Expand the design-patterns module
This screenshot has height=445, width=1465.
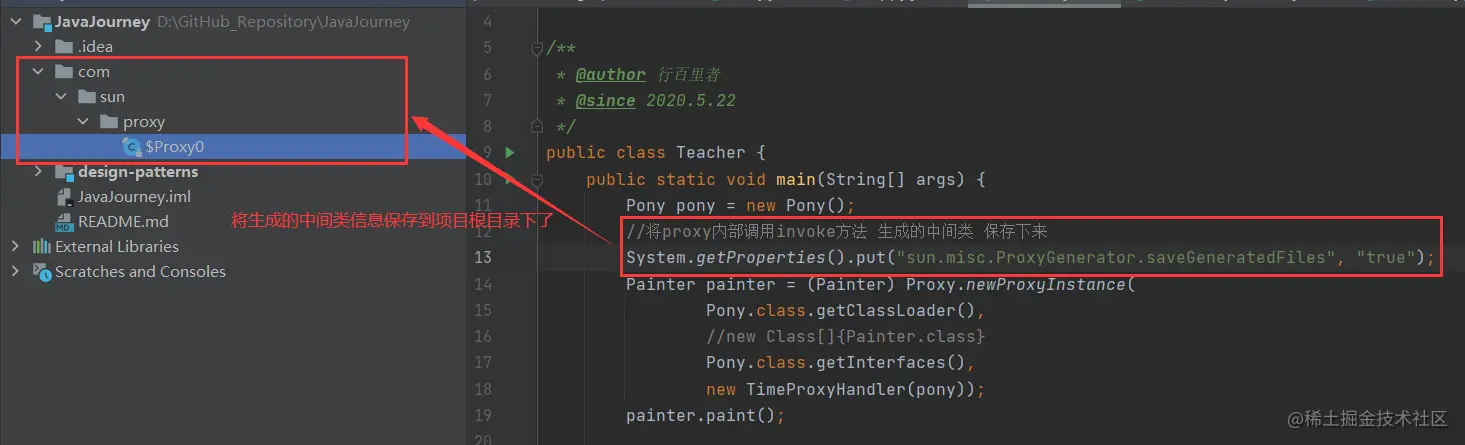(38, 171)
